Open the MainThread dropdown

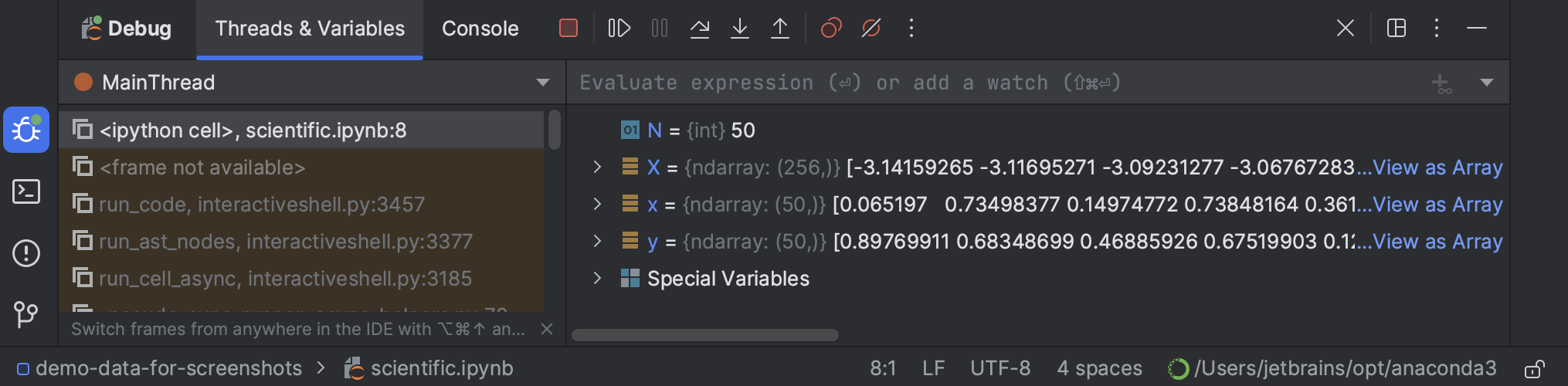pyautogui.click(x=542, y=83)
